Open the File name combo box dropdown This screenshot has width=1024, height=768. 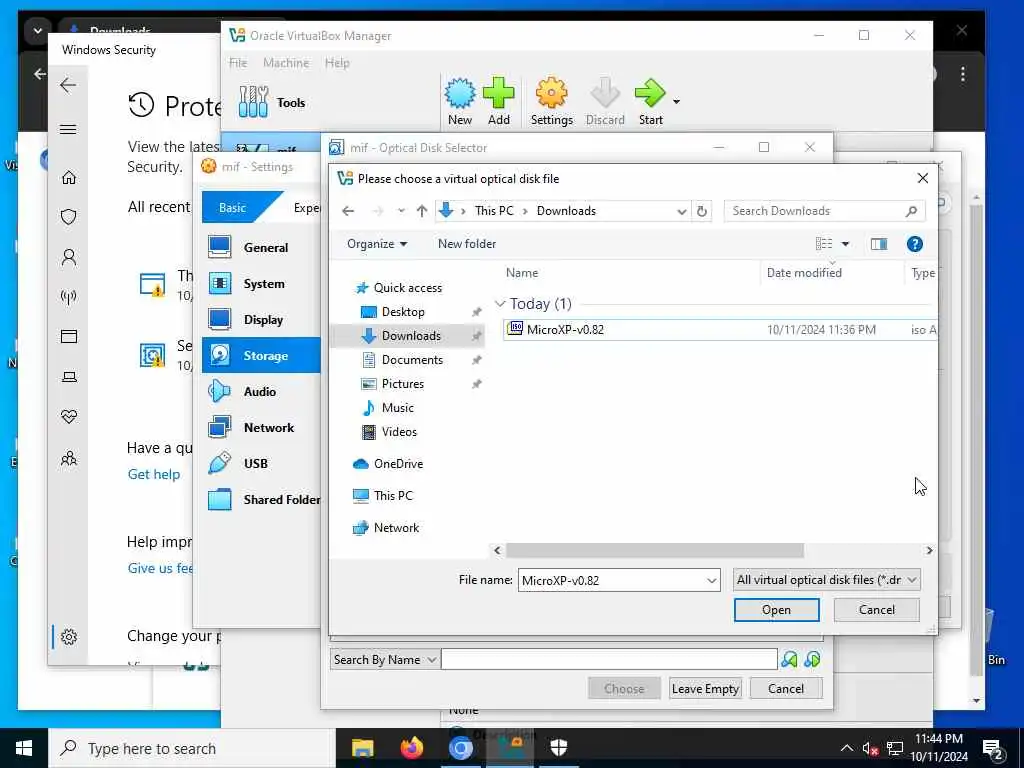(712, 580)
